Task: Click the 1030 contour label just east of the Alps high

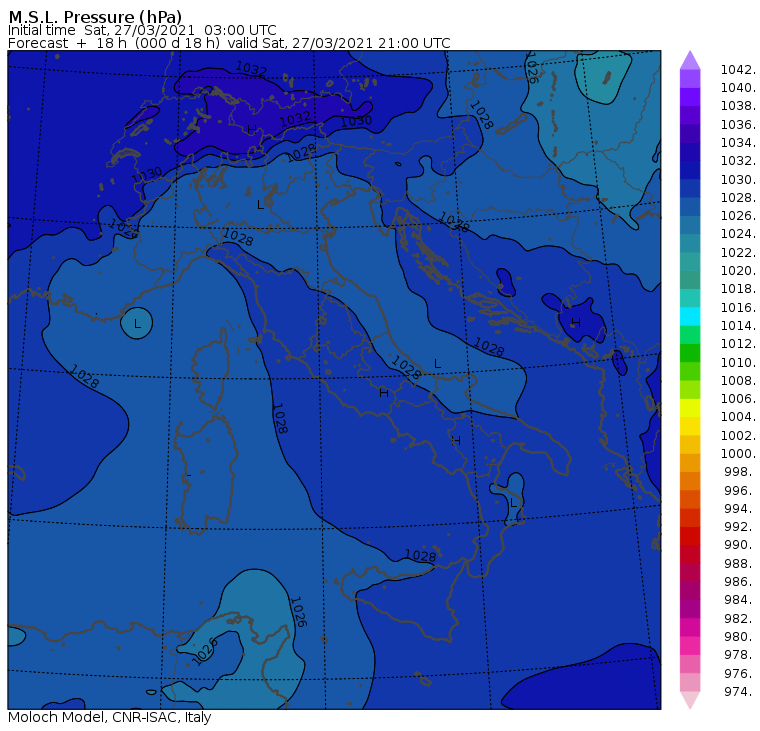Action: (x=356, y=121)
